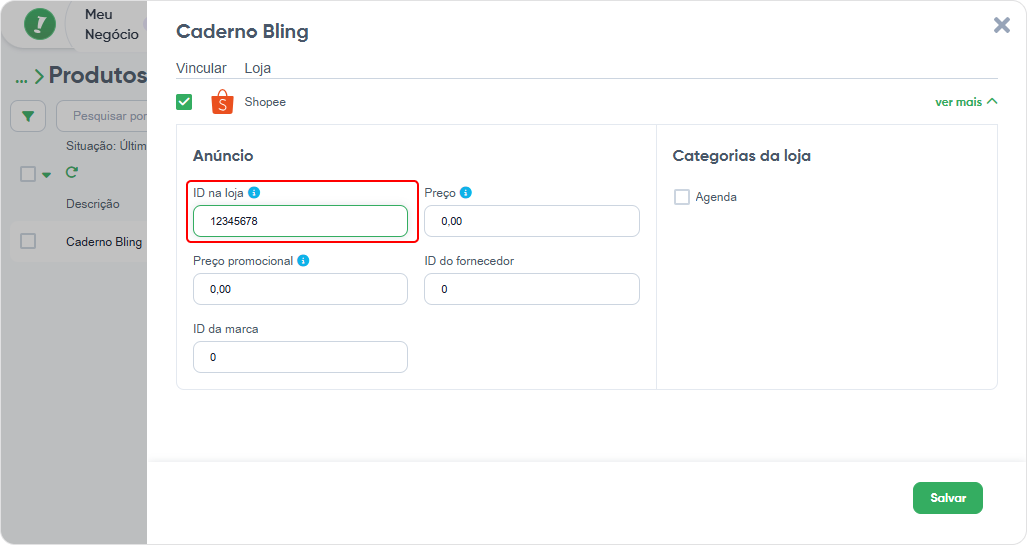The width and height of the screenshot is (1027, 545).
Task: Expand the breadcrumb ellipsis before Produtos
Action: pos(22,79)
